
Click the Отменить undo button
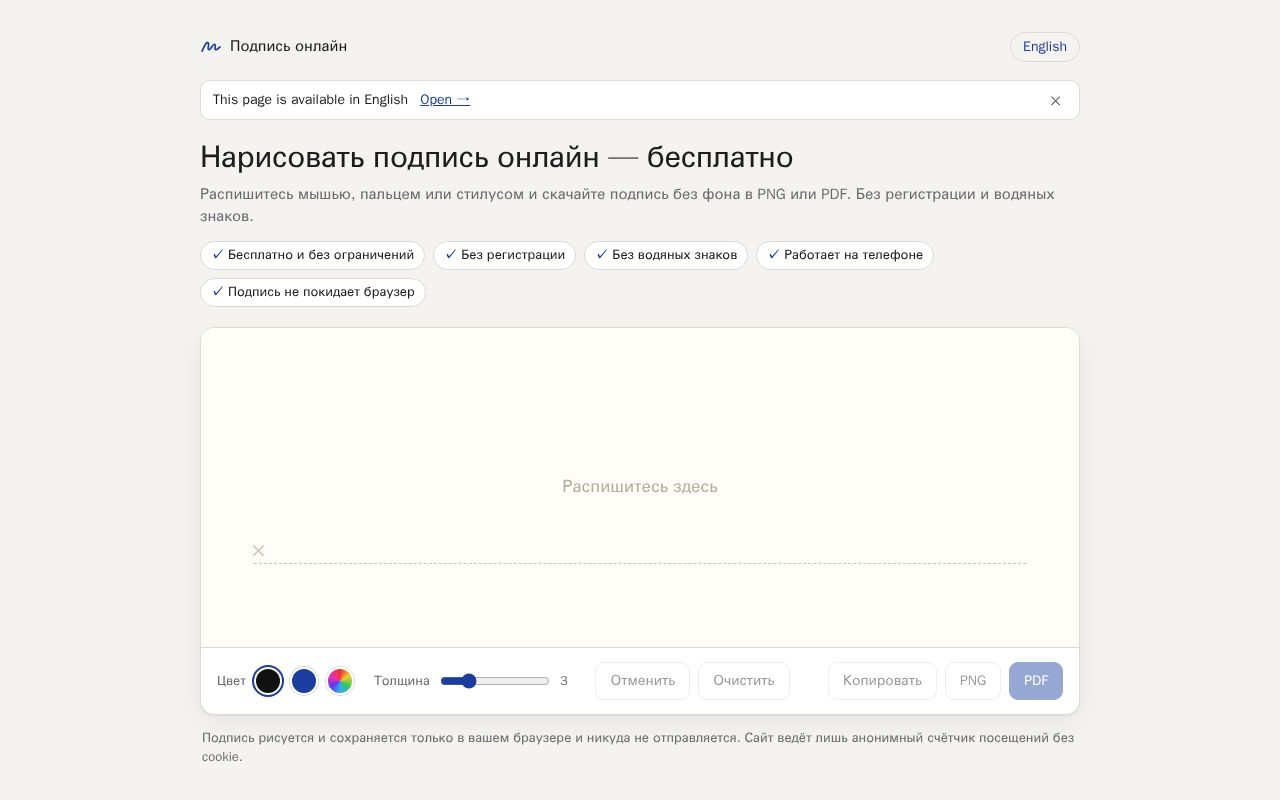click(642, 681)
